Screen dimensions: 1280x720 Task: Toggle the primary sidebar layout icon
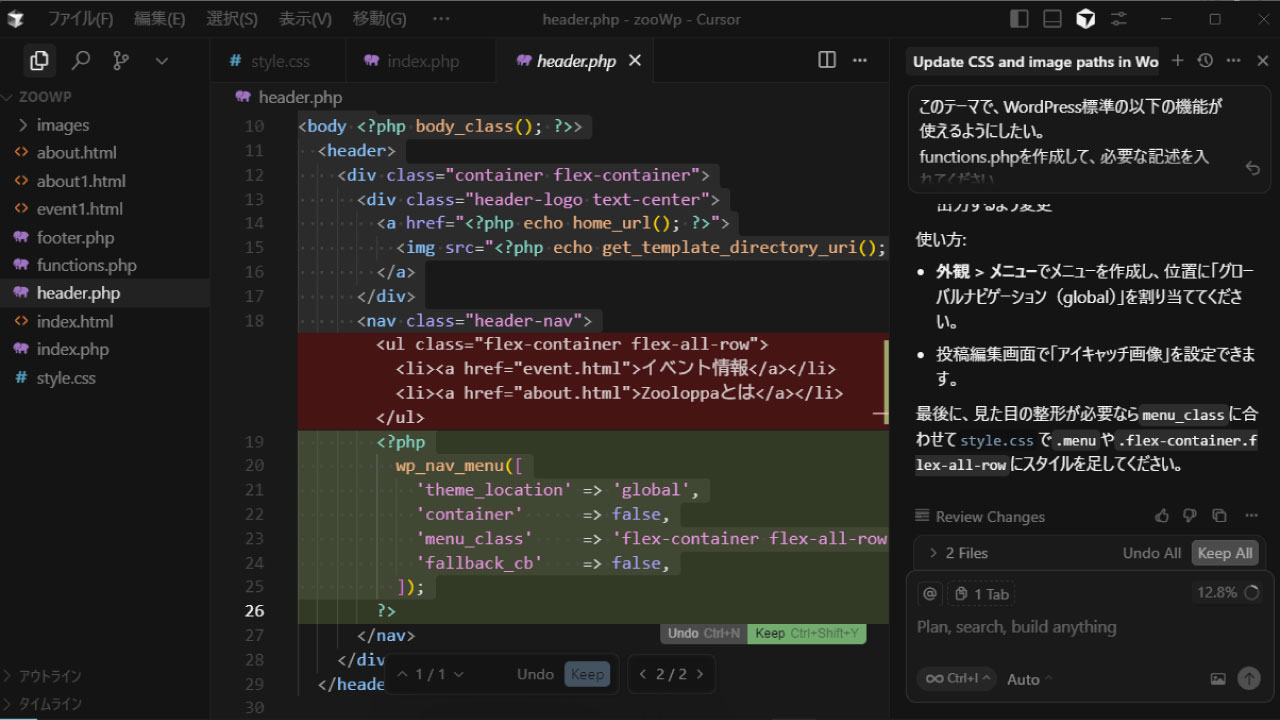click(1019, 19)
